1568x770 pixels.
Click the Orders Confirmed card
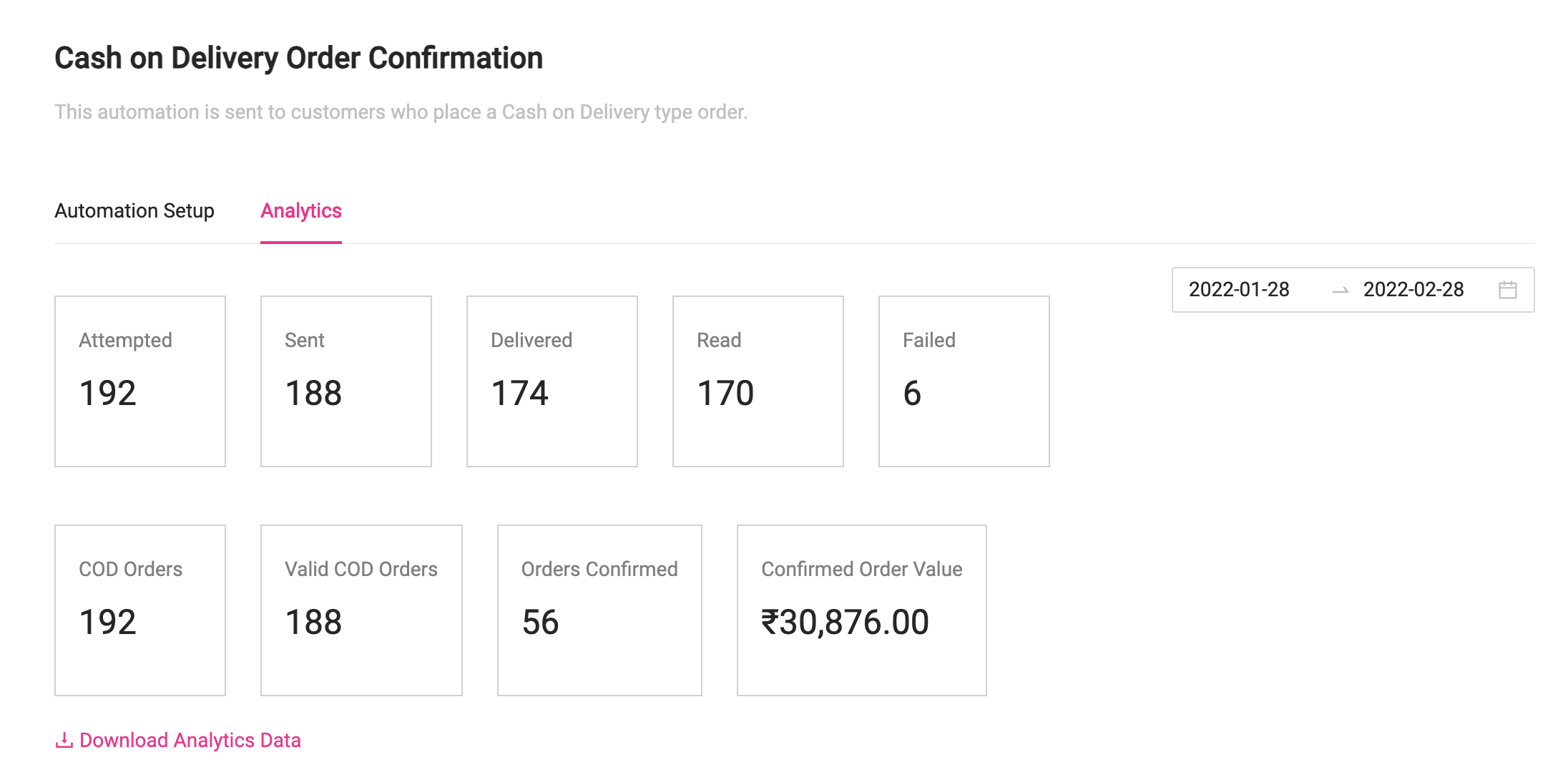[599, 610]
